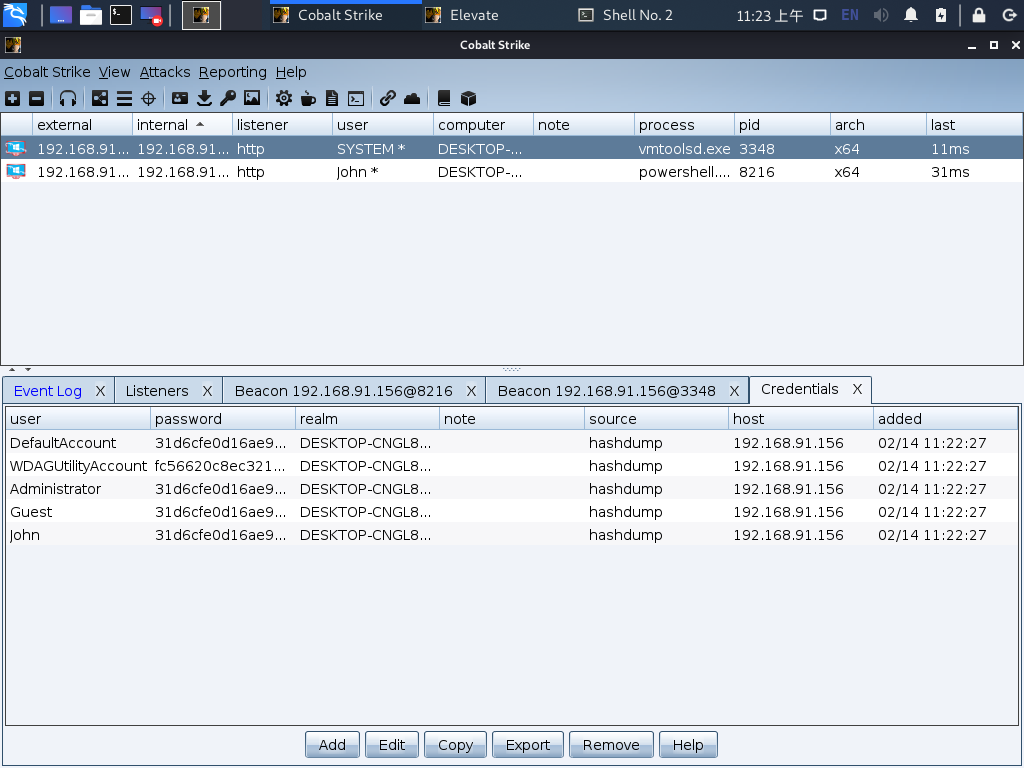Click the chain link host file icon

click(388, 98)
